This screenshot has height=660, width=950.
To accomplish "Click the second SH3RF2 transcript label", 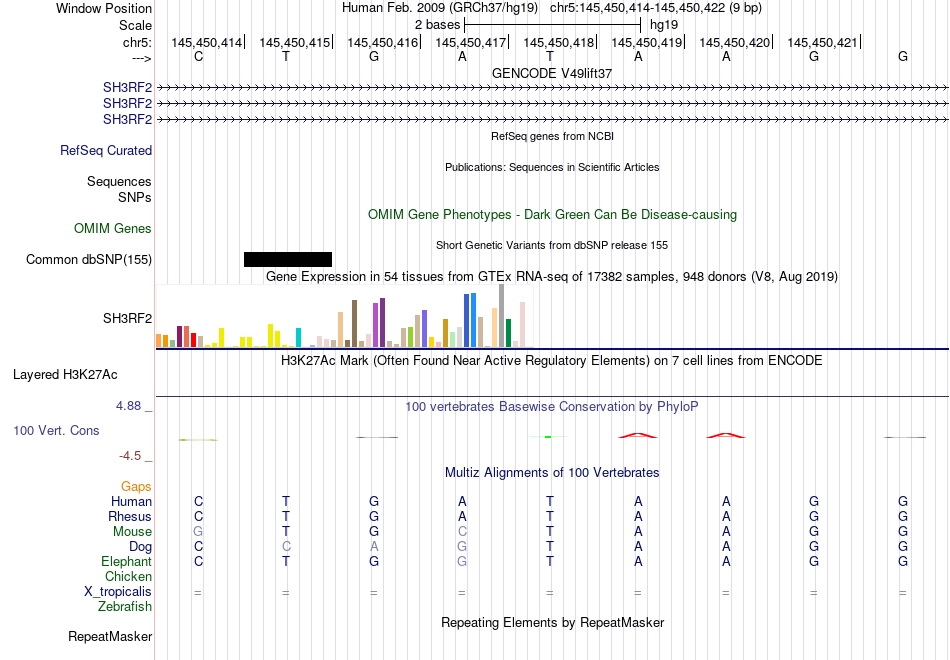I will pyautogui.click(x=127, y=104).
